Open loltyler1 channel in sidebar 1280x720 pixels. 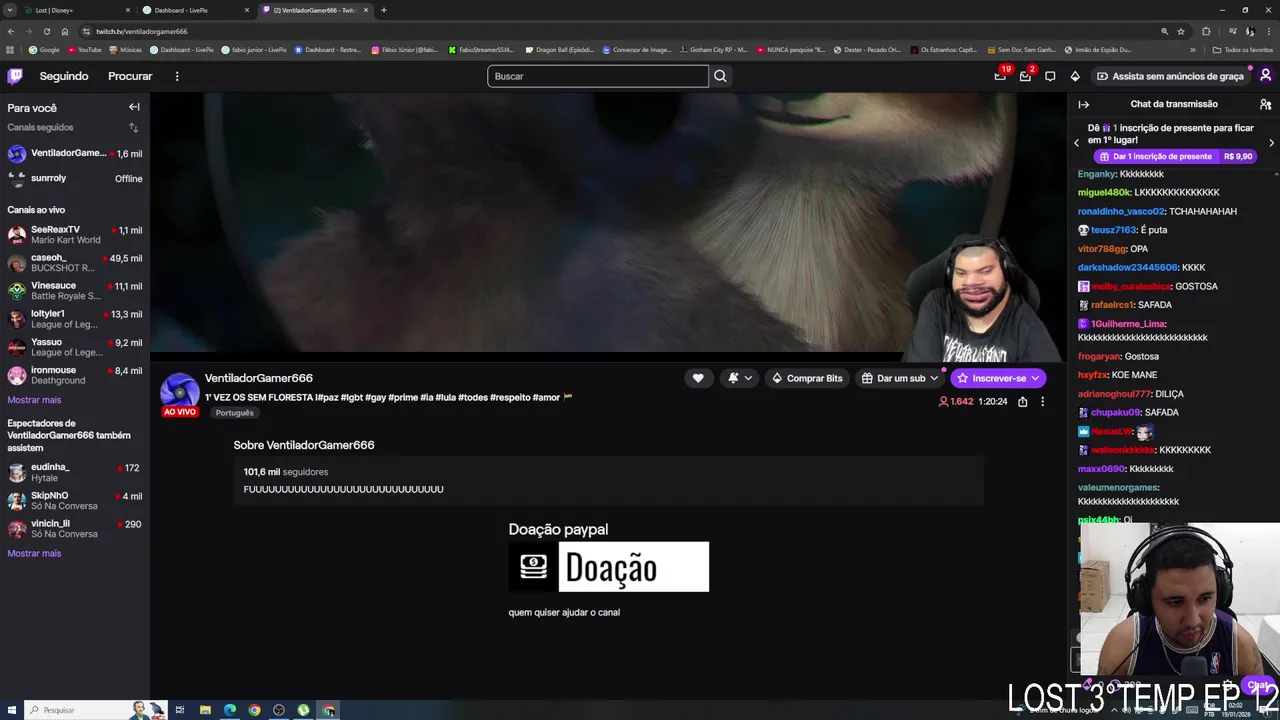pos(75,319)
